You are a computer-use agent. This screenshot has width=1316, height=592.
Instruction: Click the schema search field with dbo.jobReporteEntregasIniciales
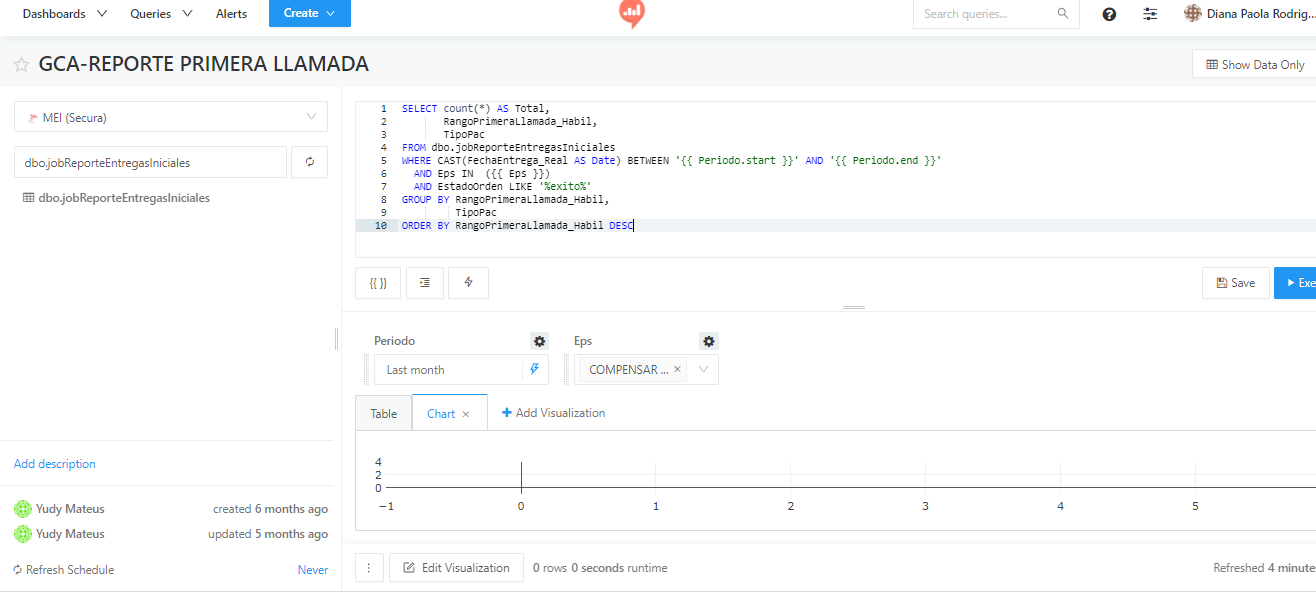click(150, 162)
